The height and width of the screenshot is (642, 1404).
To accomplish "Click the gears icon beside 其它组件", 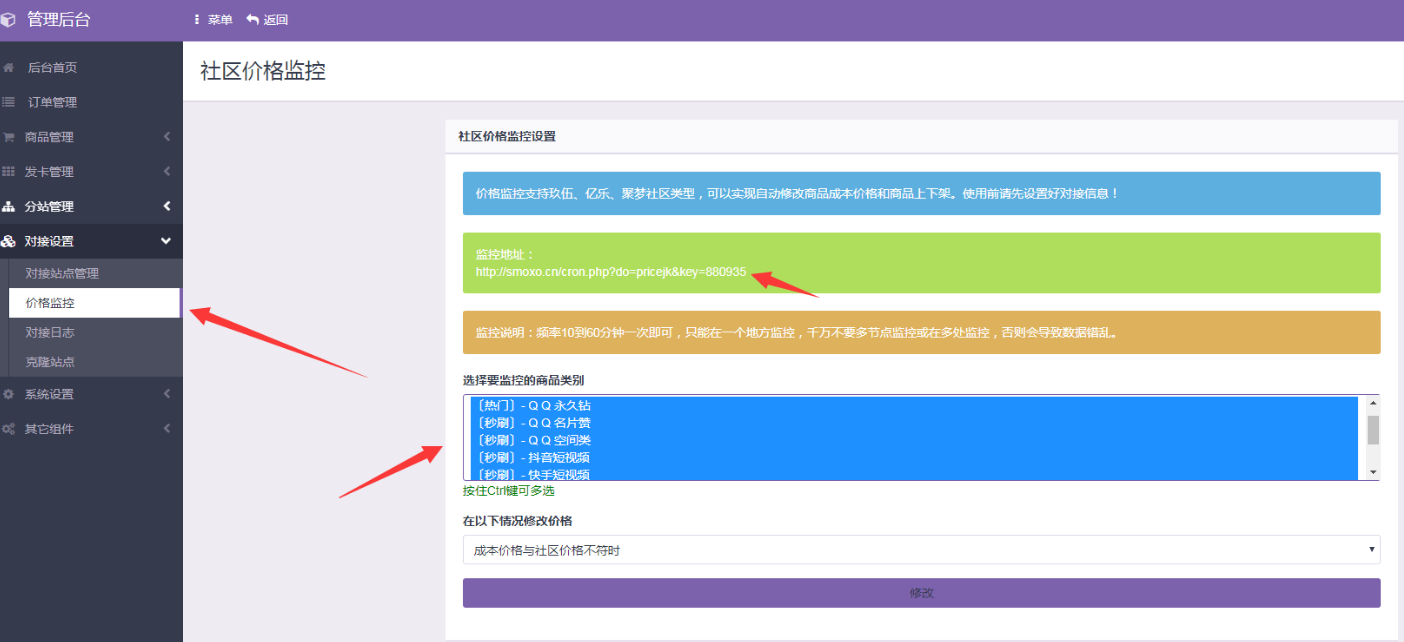I will (9, 429).
